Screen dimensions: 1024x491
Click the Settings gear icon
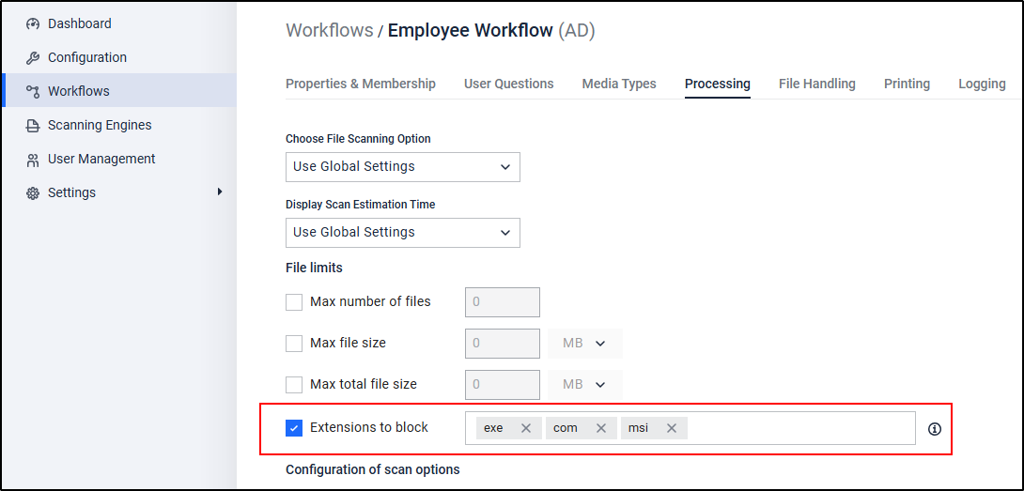click(x=33, y=193)
